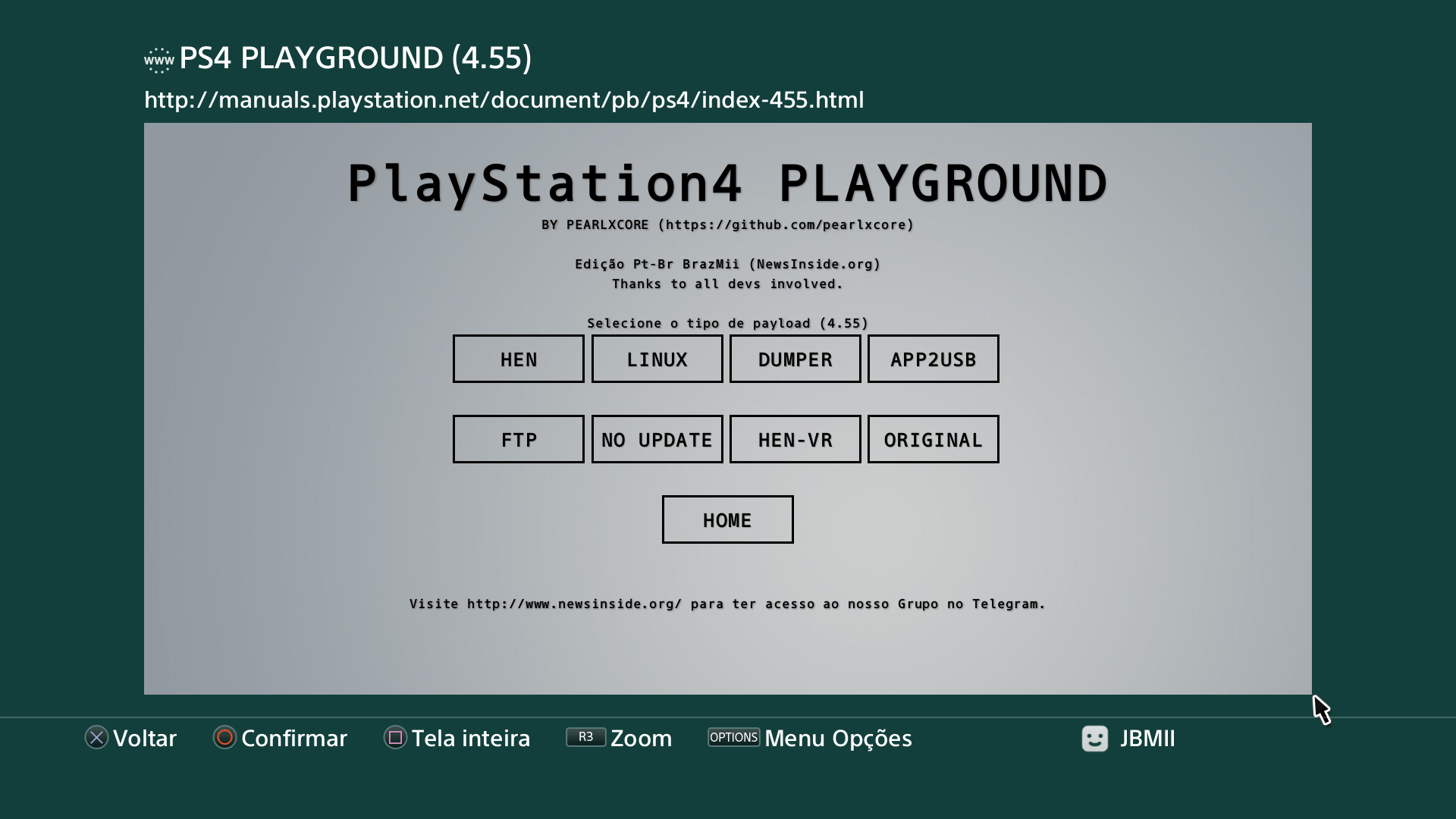This screenshot has height=819, width=1456.
Task: Click the cross button icon for Voltar
Action: coord(96,738)
